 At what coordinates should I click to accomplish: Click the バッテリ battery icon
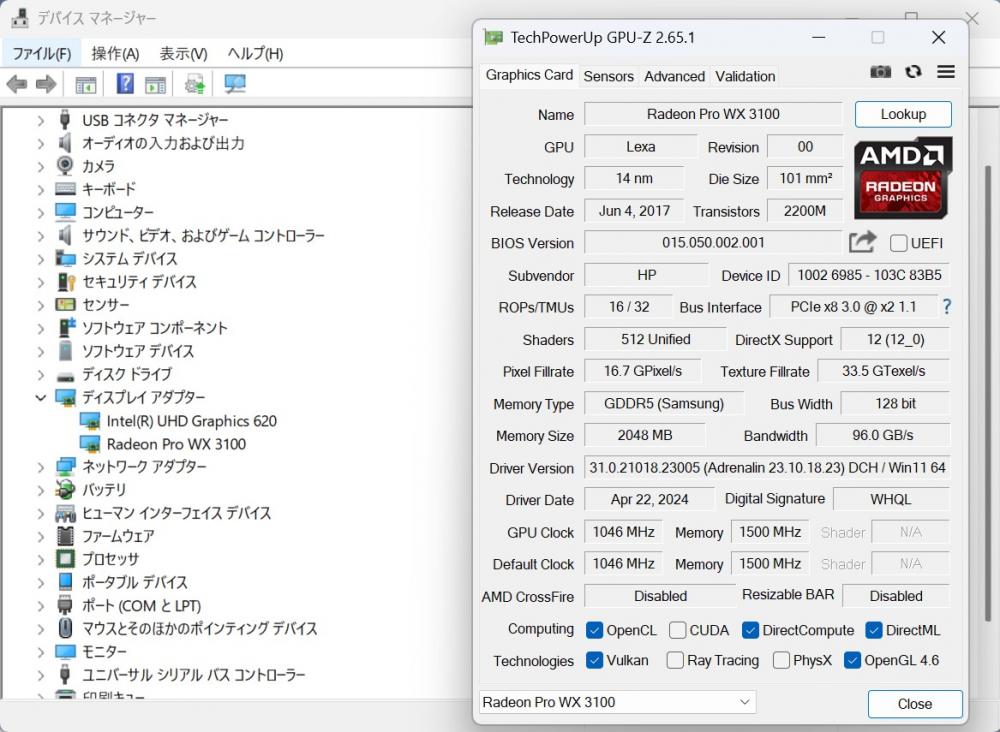click(x=65, y=490)
